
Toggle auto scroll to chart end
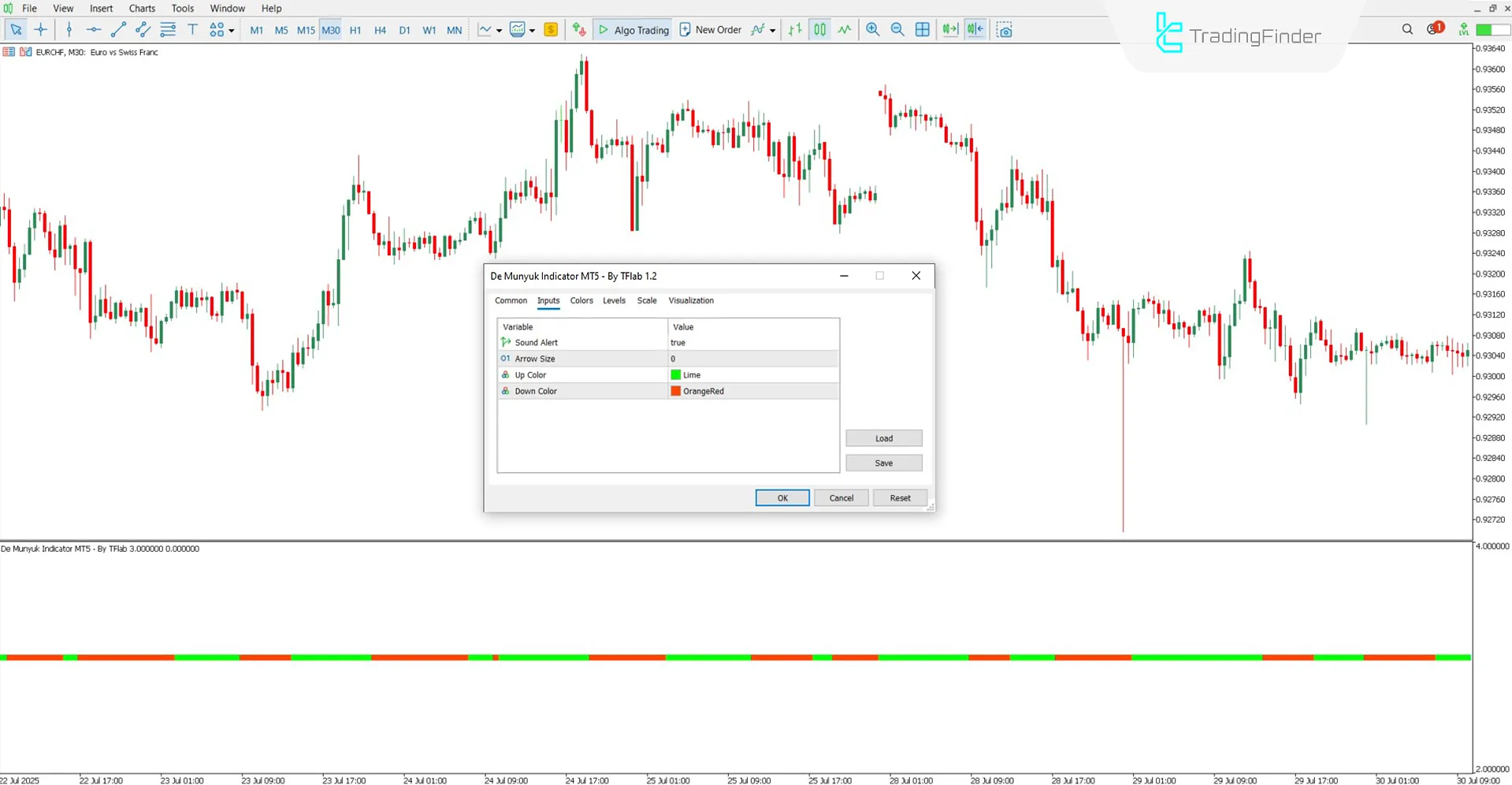click(949, 29)
